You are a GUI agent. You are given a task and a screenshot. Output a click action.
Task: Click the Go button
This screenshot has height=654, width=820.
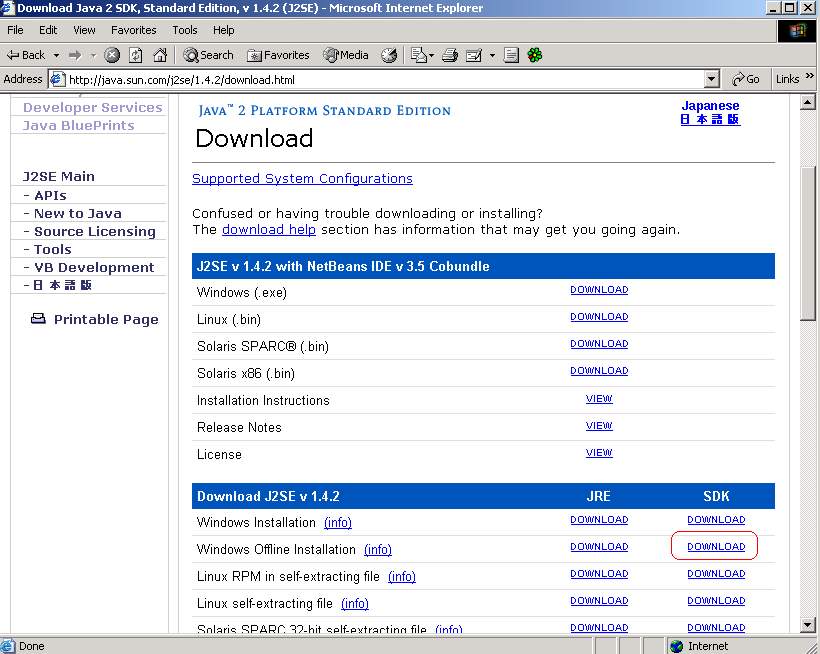coord(746,79)
